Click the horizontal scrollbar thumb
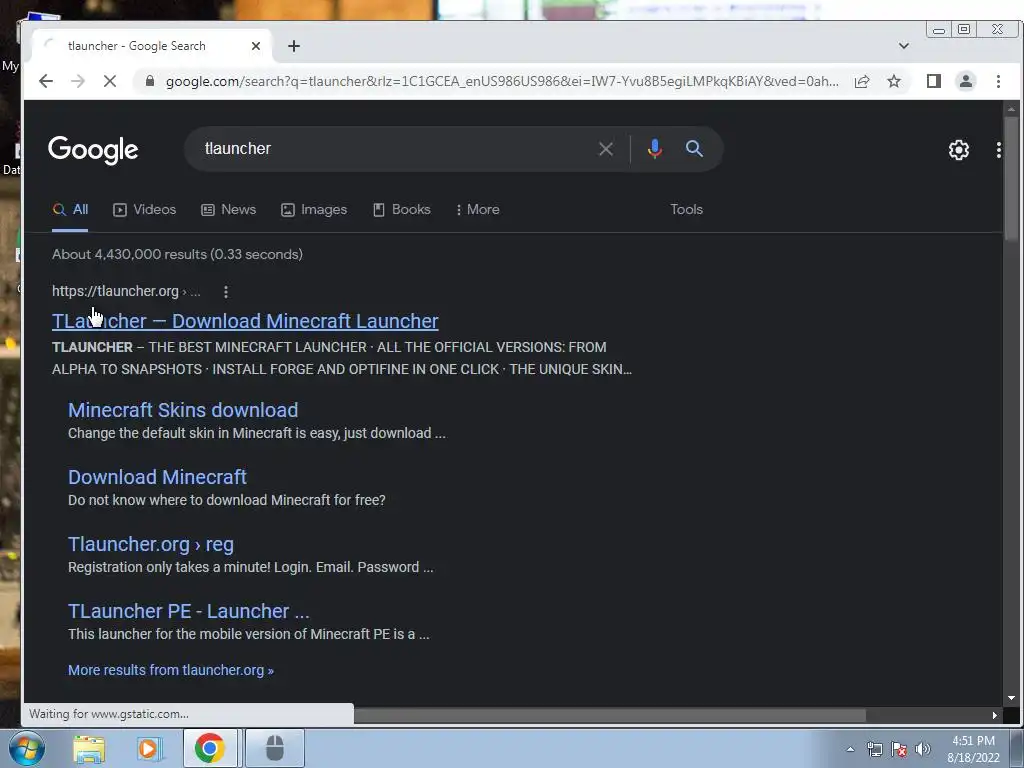1024x768 pixels. [610, 716]
